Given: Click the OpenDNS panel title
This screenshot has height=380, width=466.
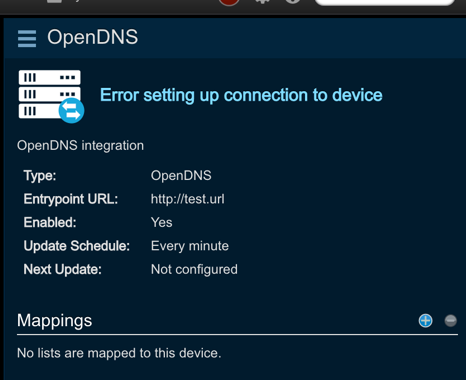Looking at the screenshot, I should pyautogui.click(x=92, y=37).
